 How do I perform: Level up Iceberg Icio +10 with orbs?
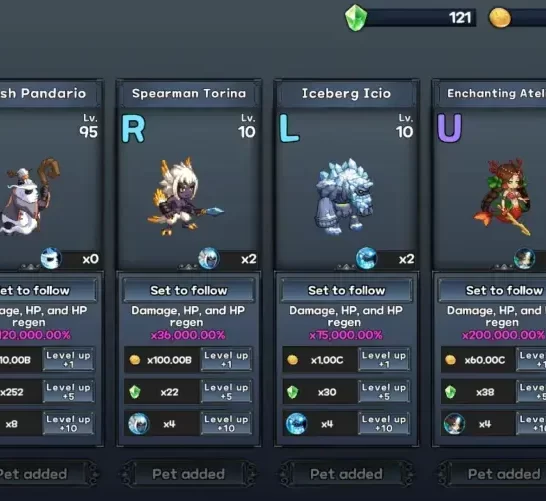(x=384, y=424)
